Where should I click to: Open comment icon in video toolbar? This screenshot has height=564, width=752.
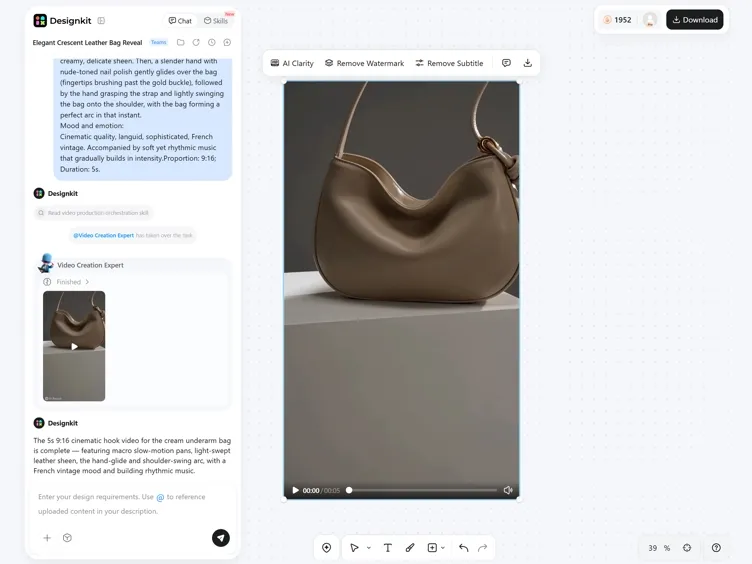506,63
